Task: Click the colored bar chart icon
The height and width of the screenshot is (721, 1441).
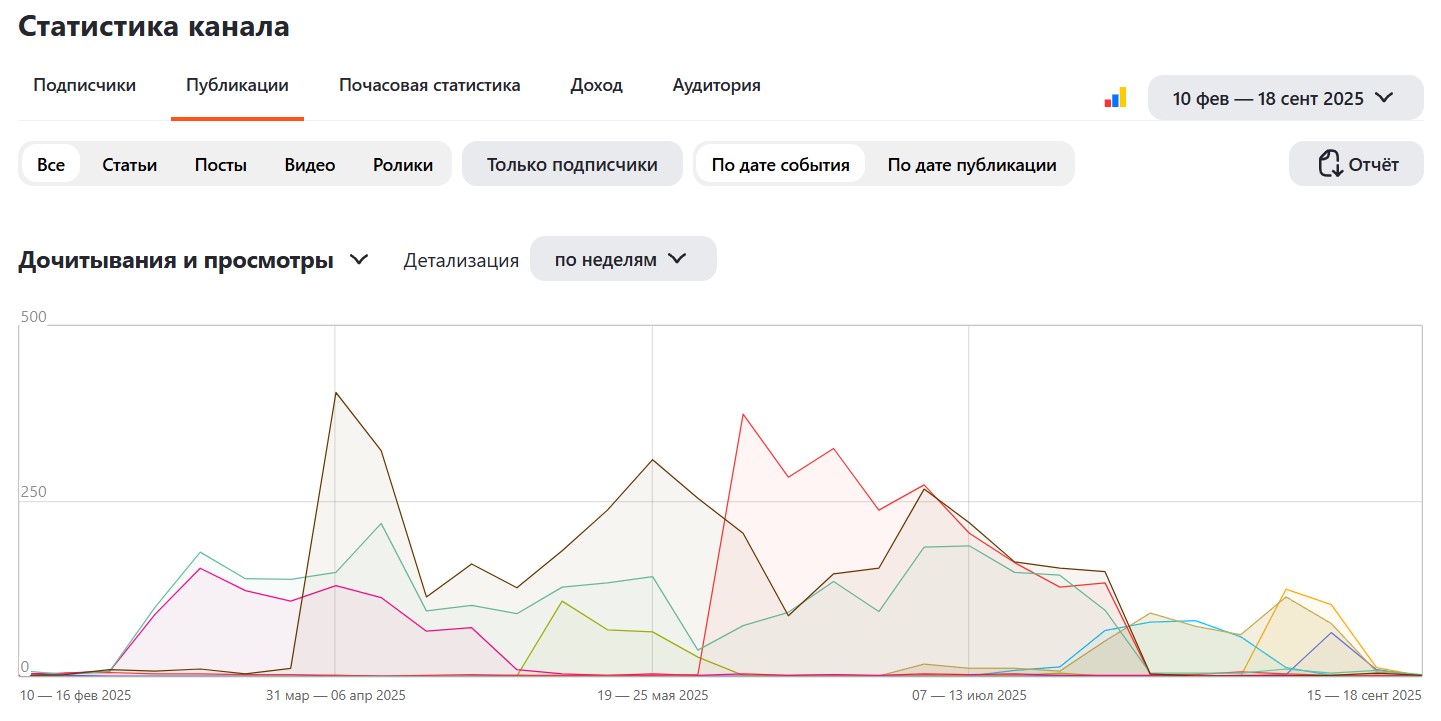Action: click(1115, 98)
